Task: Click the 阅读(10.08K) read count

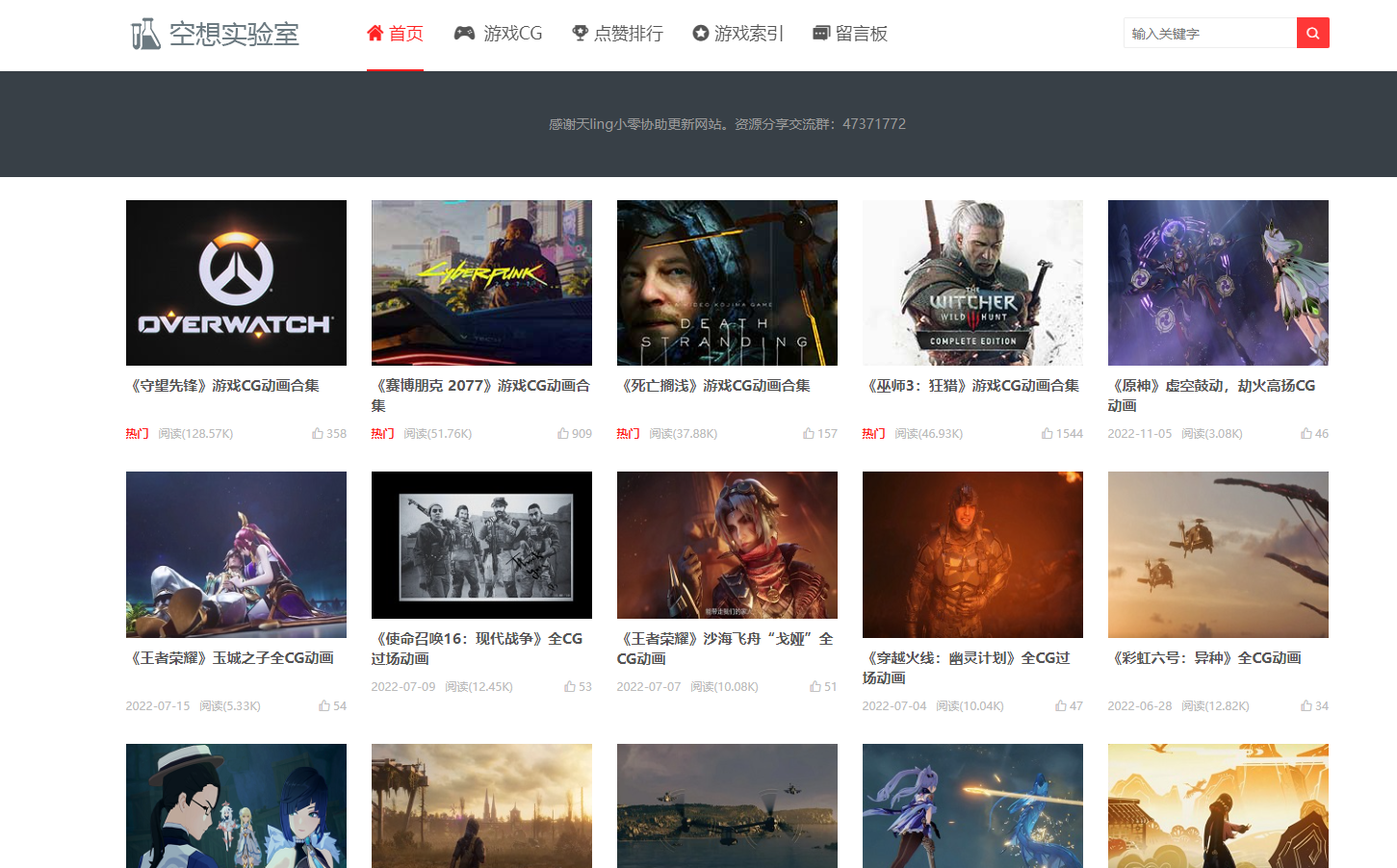Action: (x=725, y=687)
